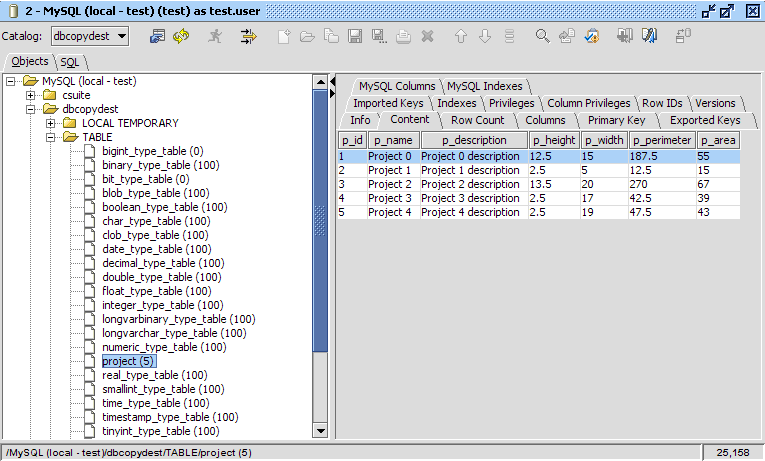
Task: Click the session properties icon in toolbar
Action: [x=157, y=36]
